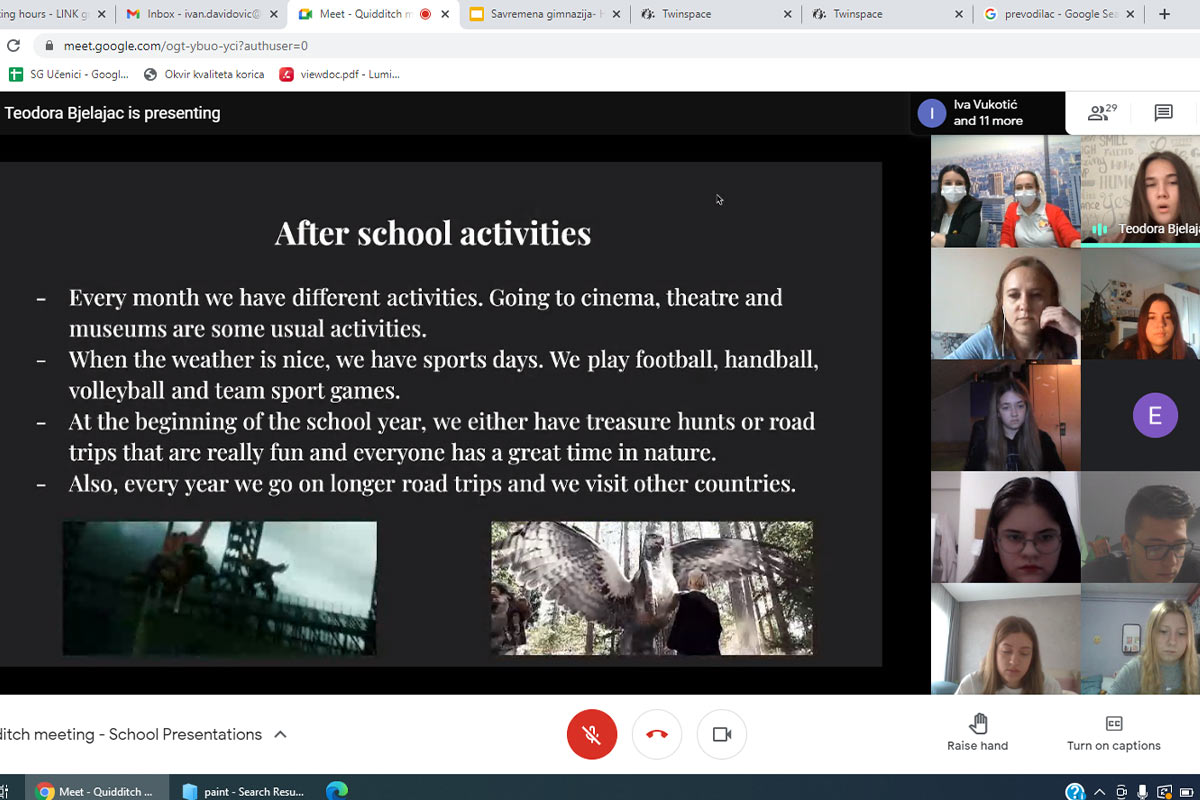Viewport: 1200px width, 800px height.
Task: Open the SG Učenici bookmark
Action: tap(70, 74)
